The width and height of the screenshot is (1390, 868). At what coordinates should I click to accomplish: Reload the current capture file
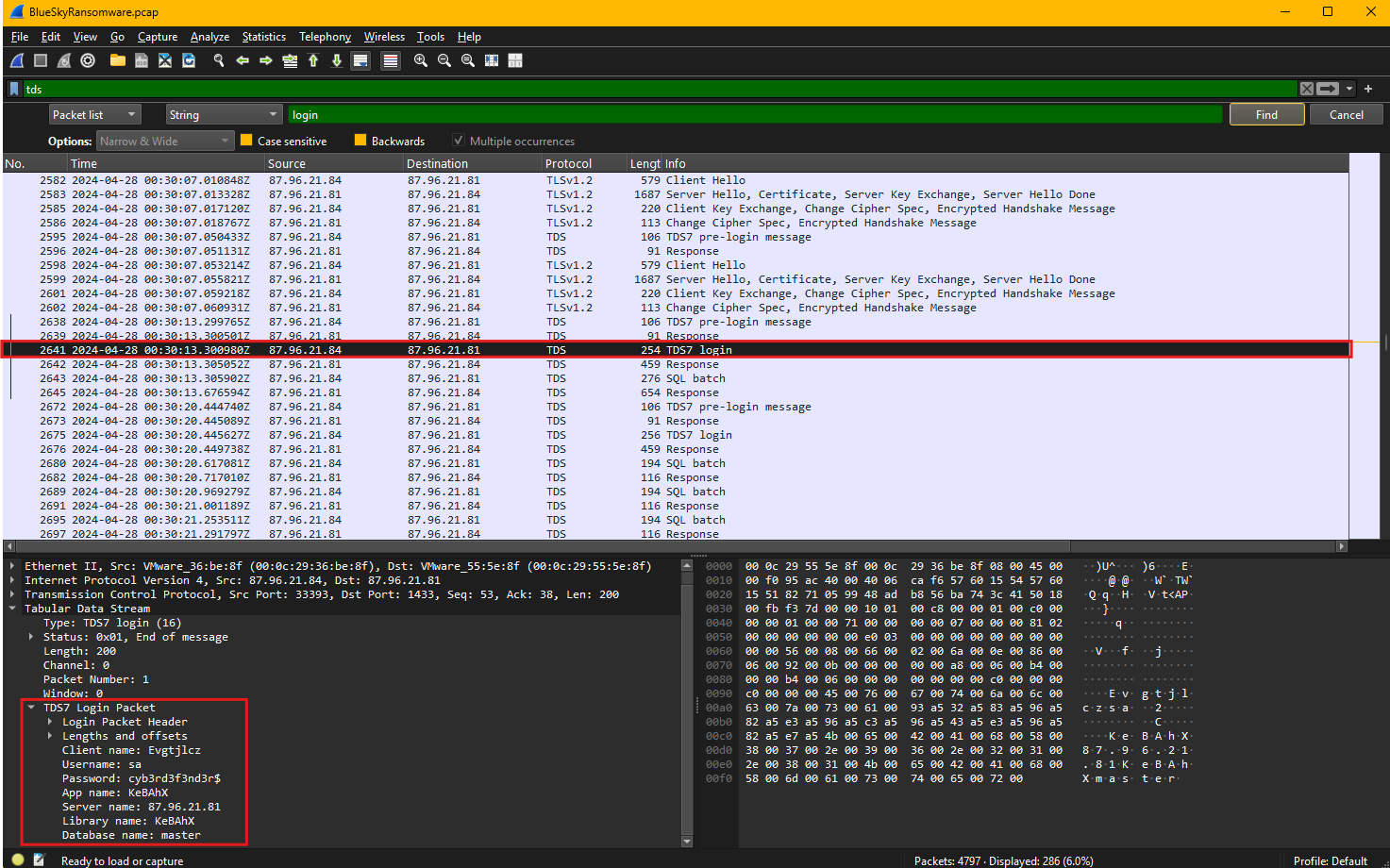pyautogui.click(x=189, y=60)
